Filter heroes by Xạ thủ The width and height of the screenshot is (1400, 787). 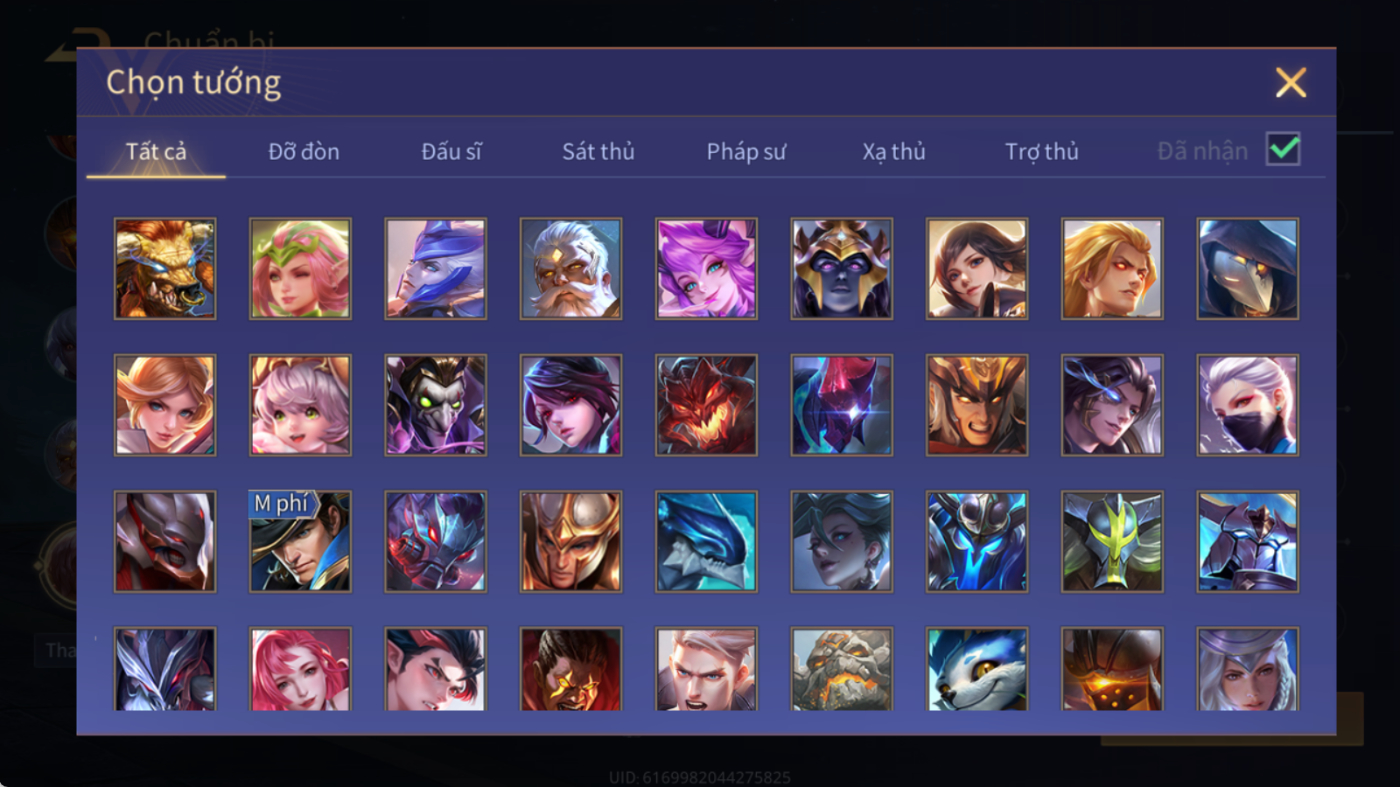click(894, 151)
